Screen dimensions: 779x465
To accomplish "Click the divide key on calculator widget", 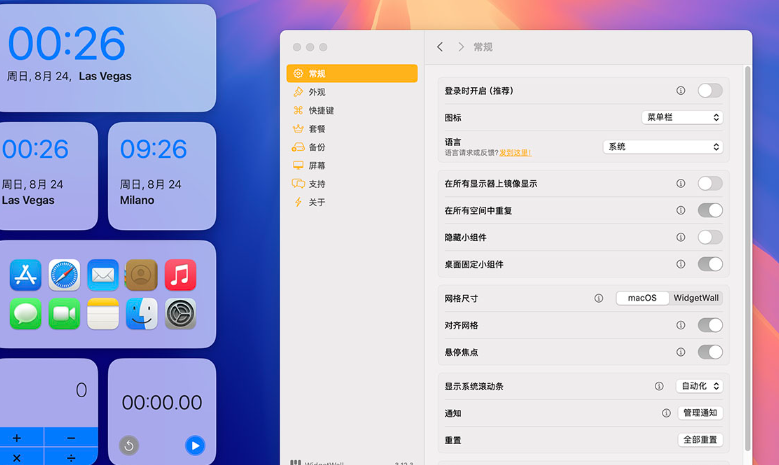I will click(x=71, y=457).
